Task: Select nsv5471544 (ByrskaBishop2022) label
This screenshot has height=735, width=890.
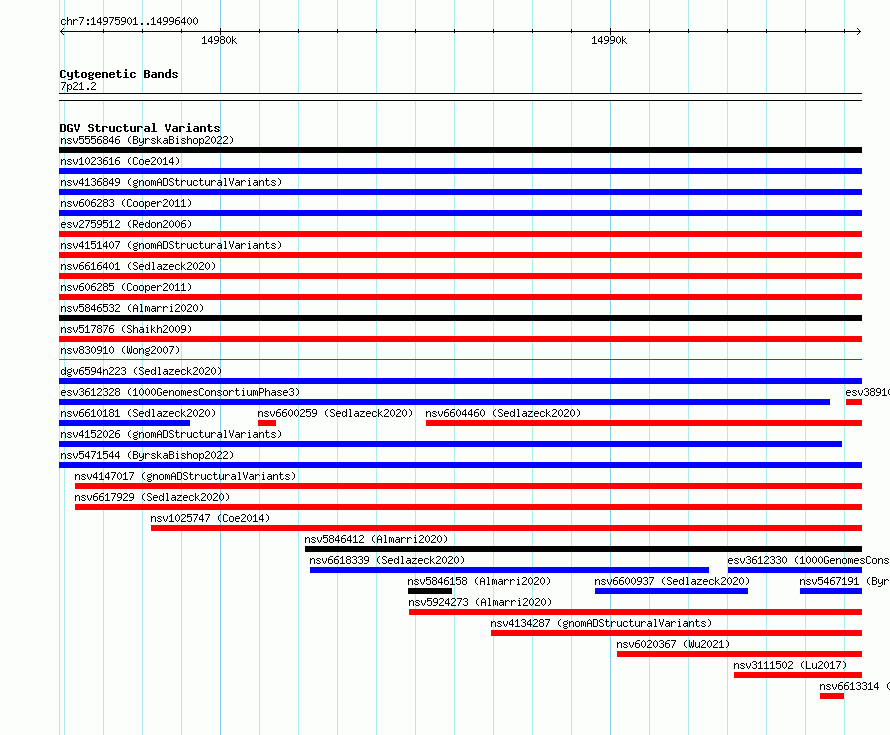Action: click(x=147, y=455)
